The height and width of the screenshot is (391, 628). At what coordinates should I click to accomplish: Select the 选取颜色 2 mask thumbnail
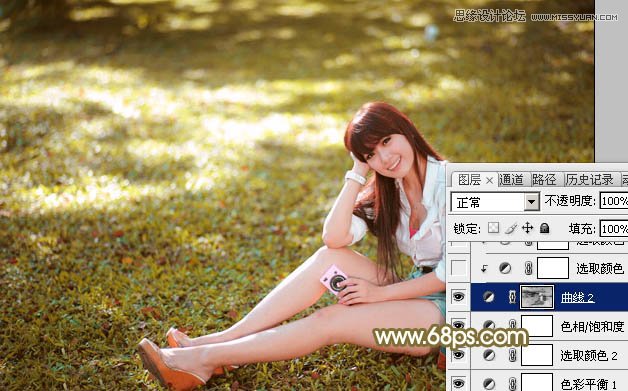pos(537,355)
